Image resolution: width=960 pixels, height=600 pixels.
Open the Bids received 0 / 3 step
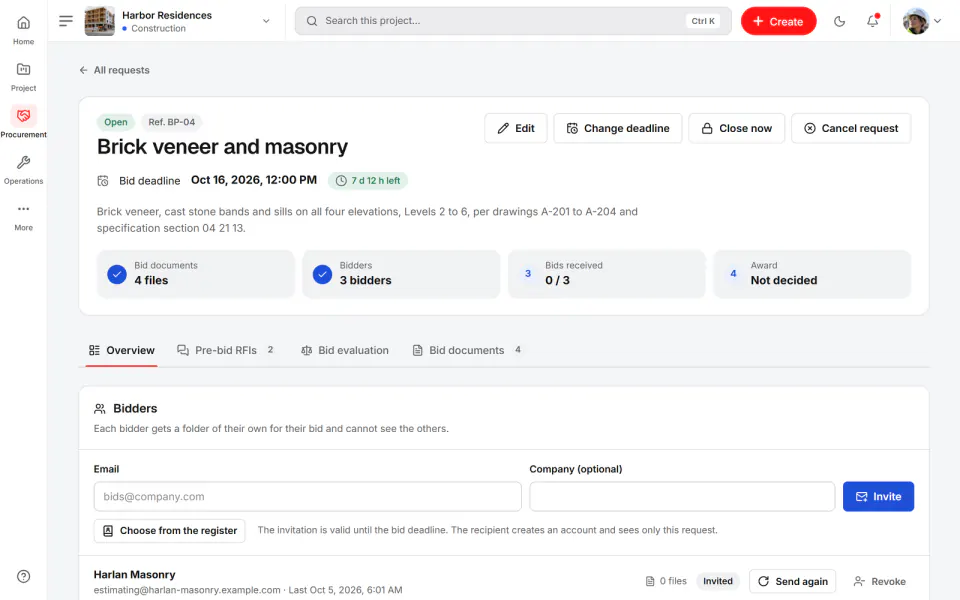tap(607, 274)
